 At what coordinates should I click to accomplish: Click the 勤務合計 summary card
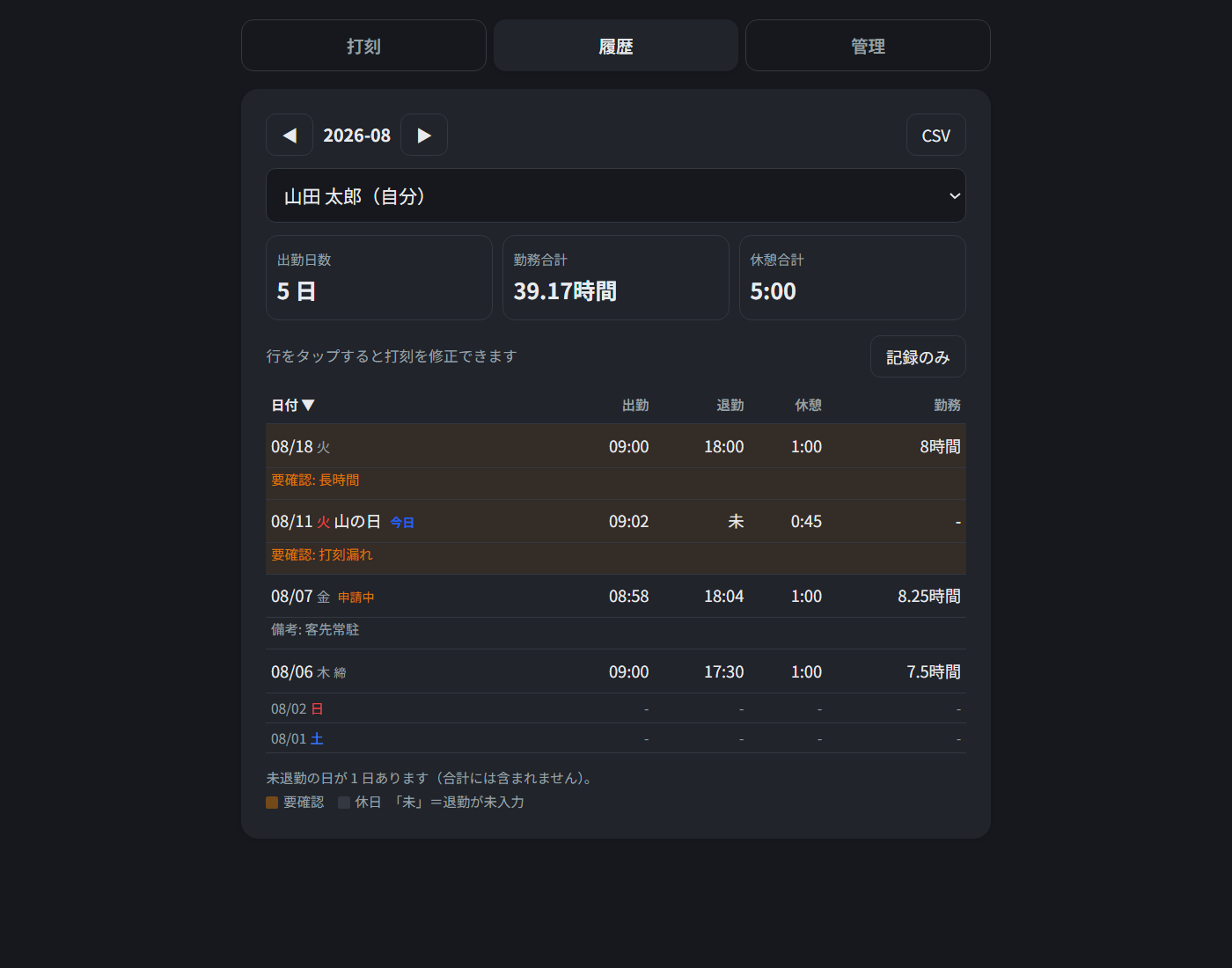[x=616, y=277]
